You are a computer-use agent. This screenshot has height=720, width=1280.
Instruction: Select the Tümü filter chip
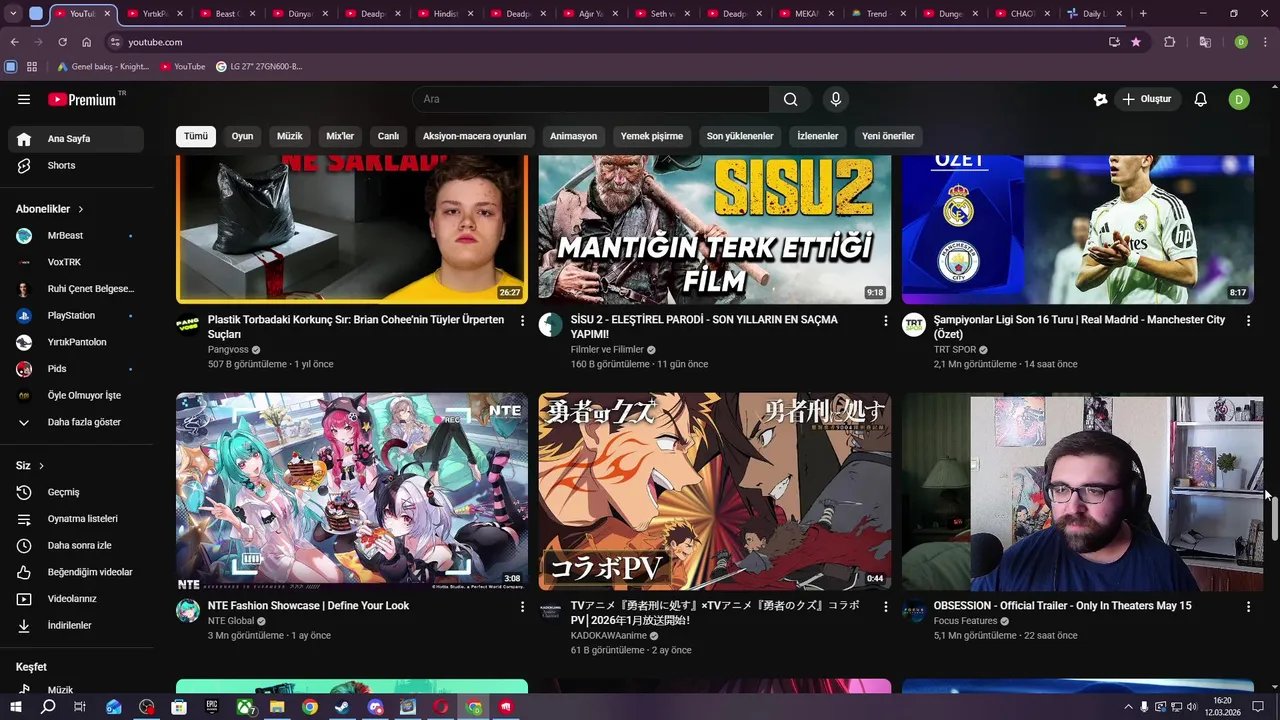pyautogui.click(x=196, y=136)
